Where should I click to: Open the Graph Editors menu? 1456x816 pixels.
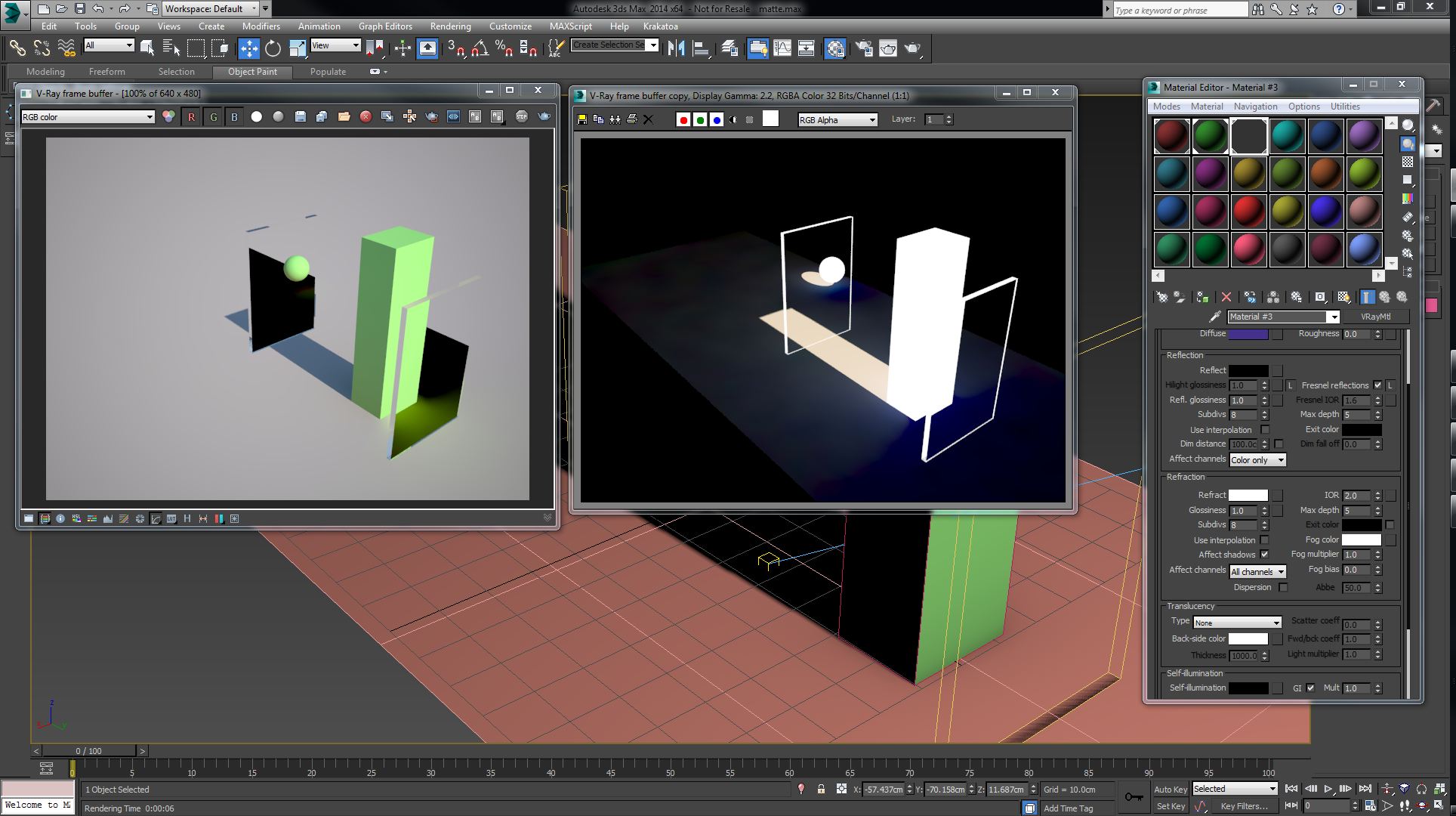coord(385,26)
